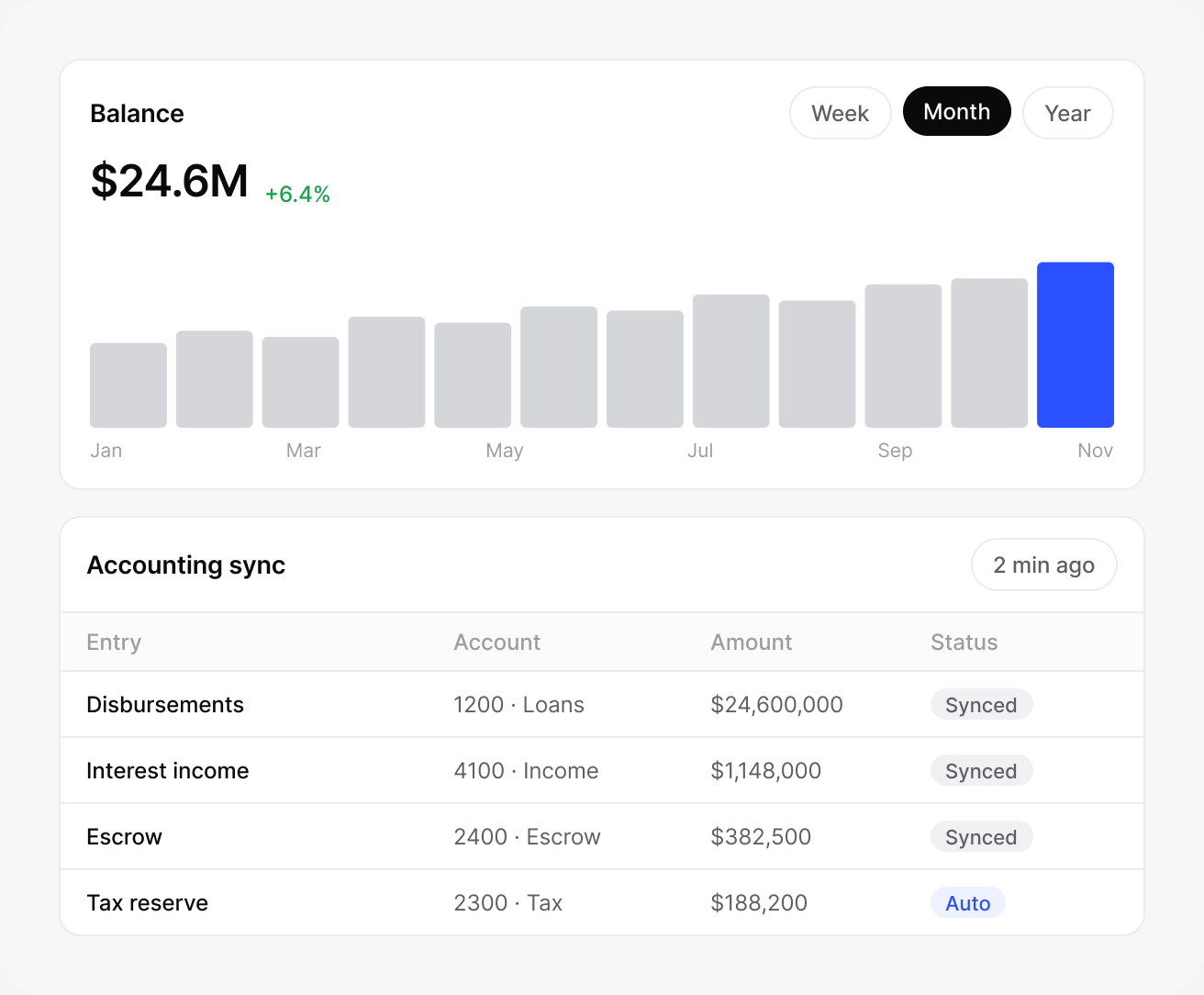The width and height of the screenshot is (1204, 995).
Task: Click the bar just before November
Action: point(989,353)
